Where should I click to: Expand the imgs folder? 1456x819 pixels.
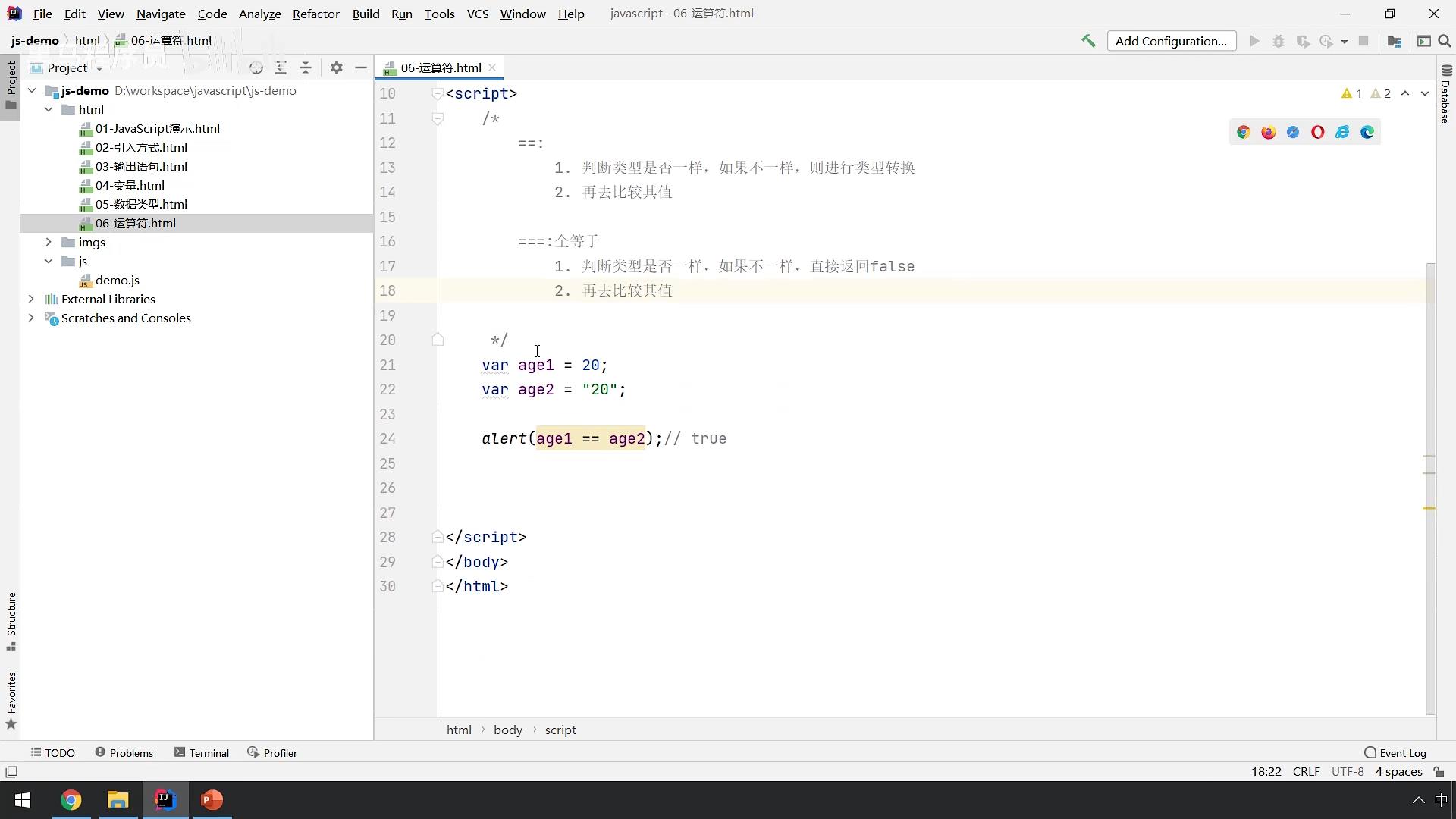pyautogui.click(x=49, y=242)
